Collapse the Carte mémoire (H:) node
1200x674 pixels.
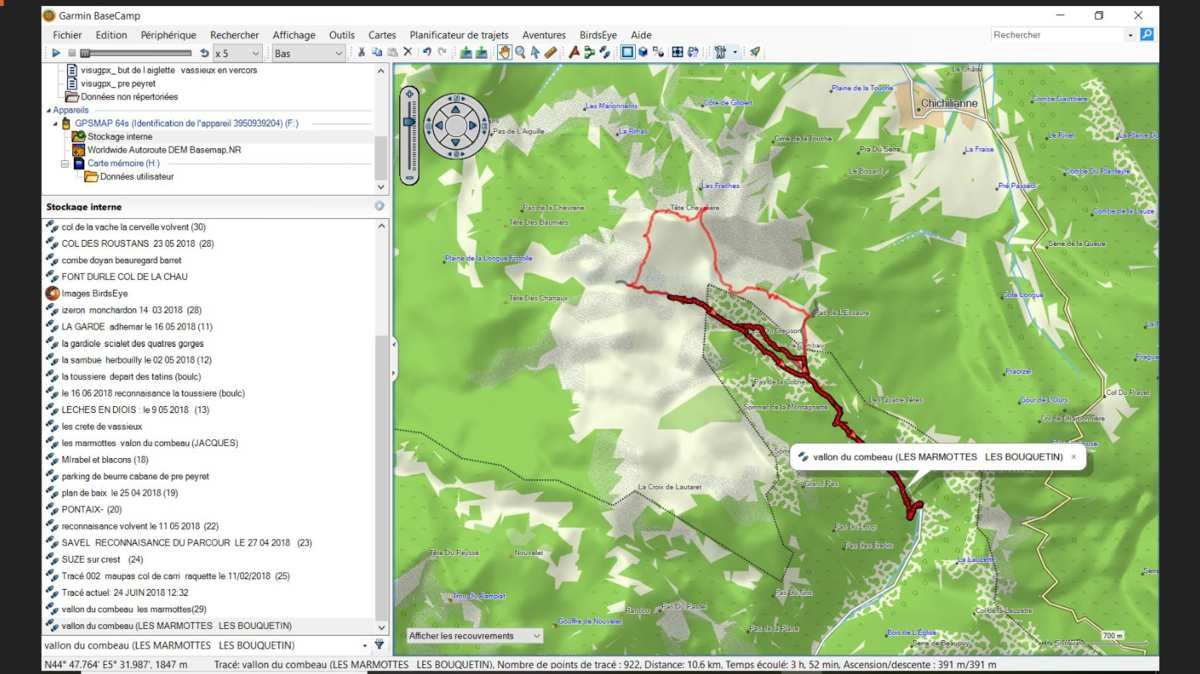(x=65, y=163)
